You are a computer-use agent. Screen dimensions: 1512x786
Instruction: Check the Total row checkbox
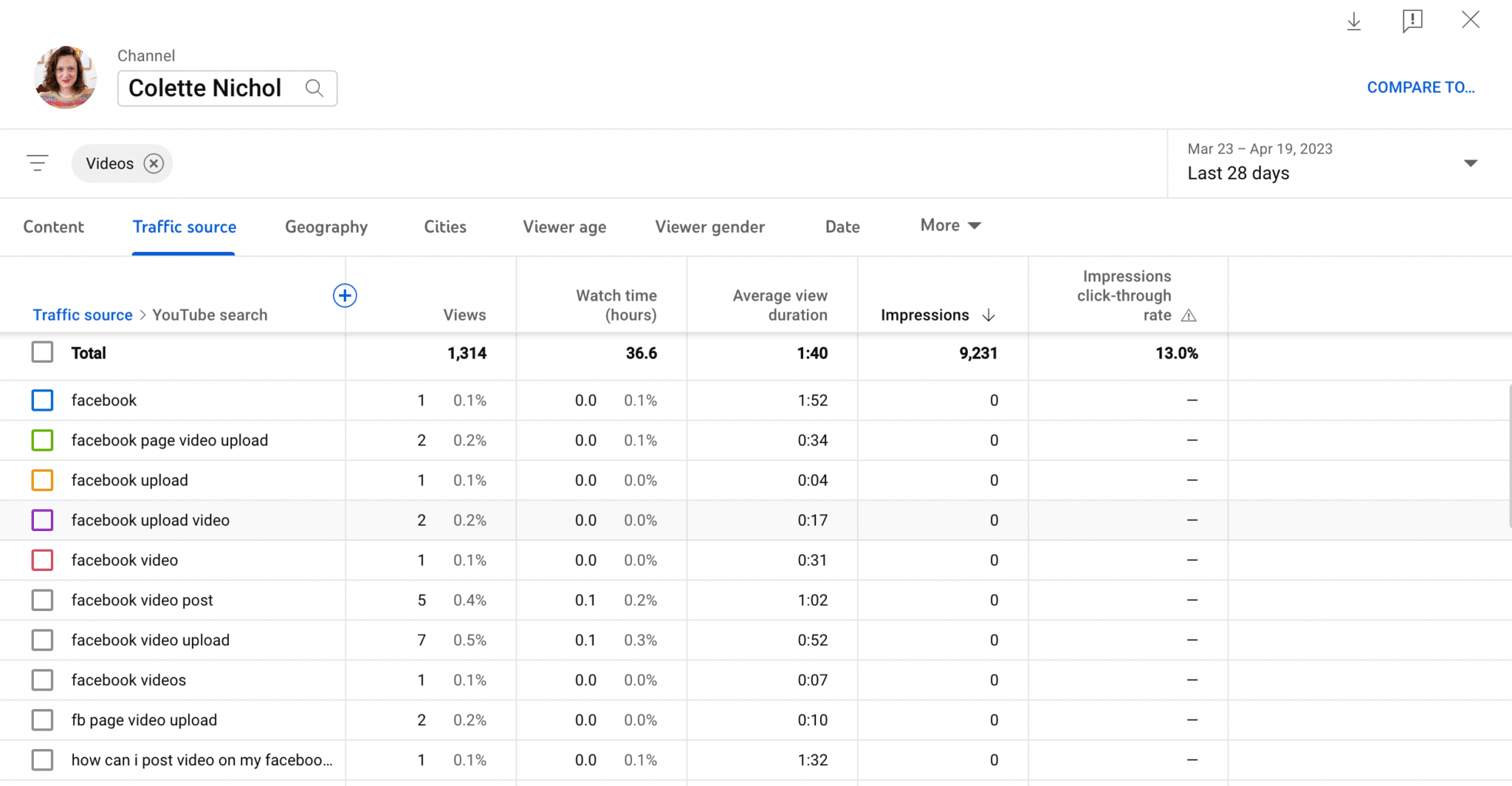tap(42, 352)
